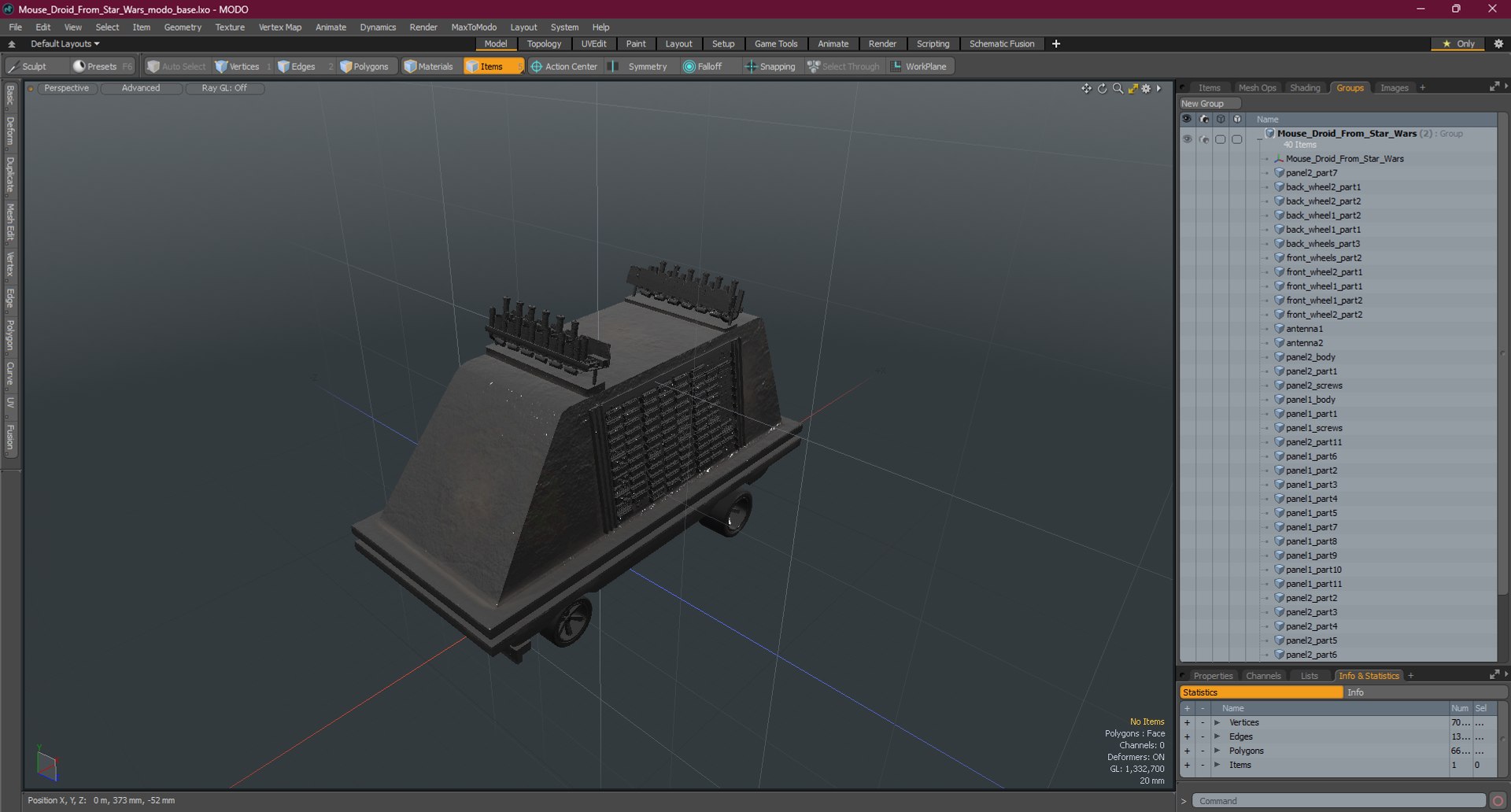Click the viewport rotate icon

pos(1102,88)
